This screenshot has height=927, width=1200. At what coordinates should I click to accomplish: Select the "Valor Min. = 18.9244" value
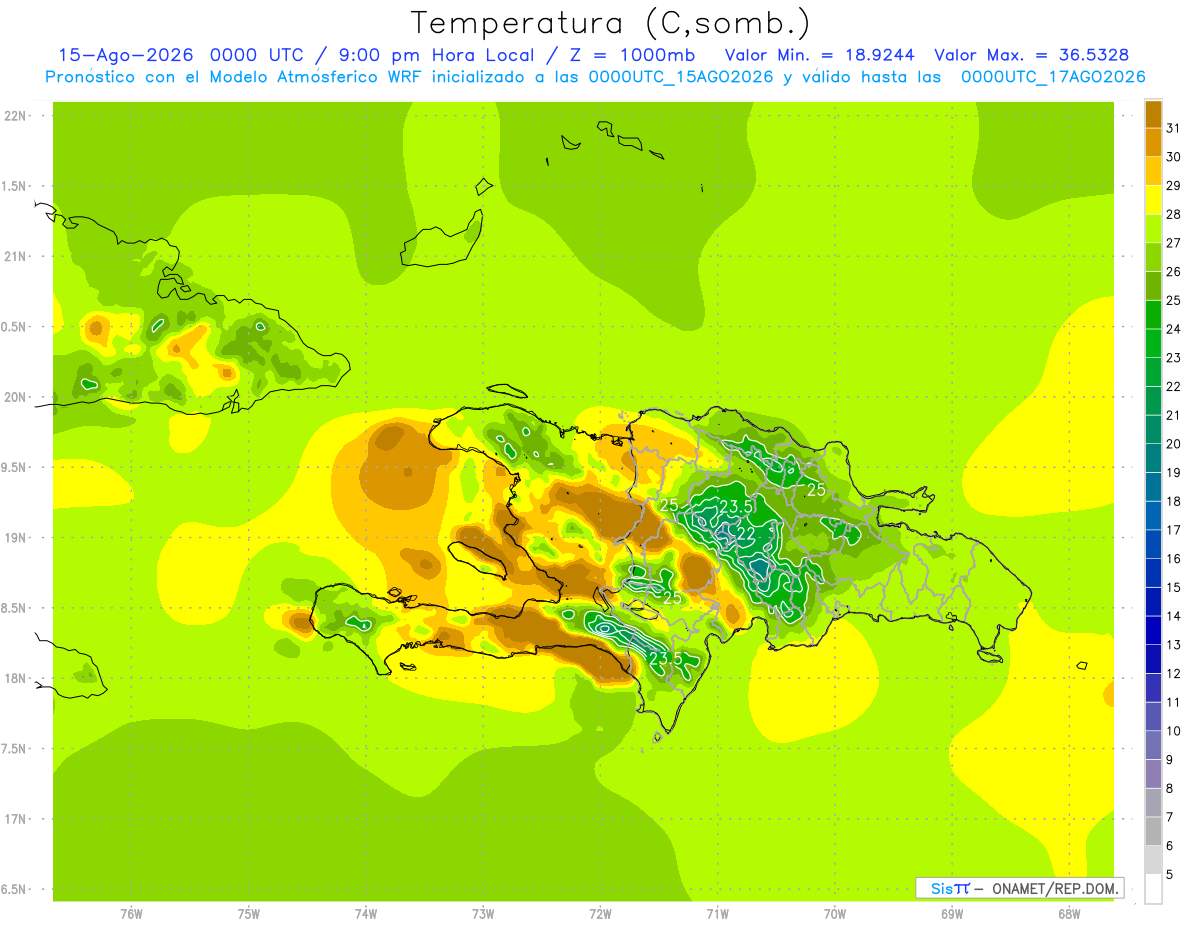pos(820,55)
